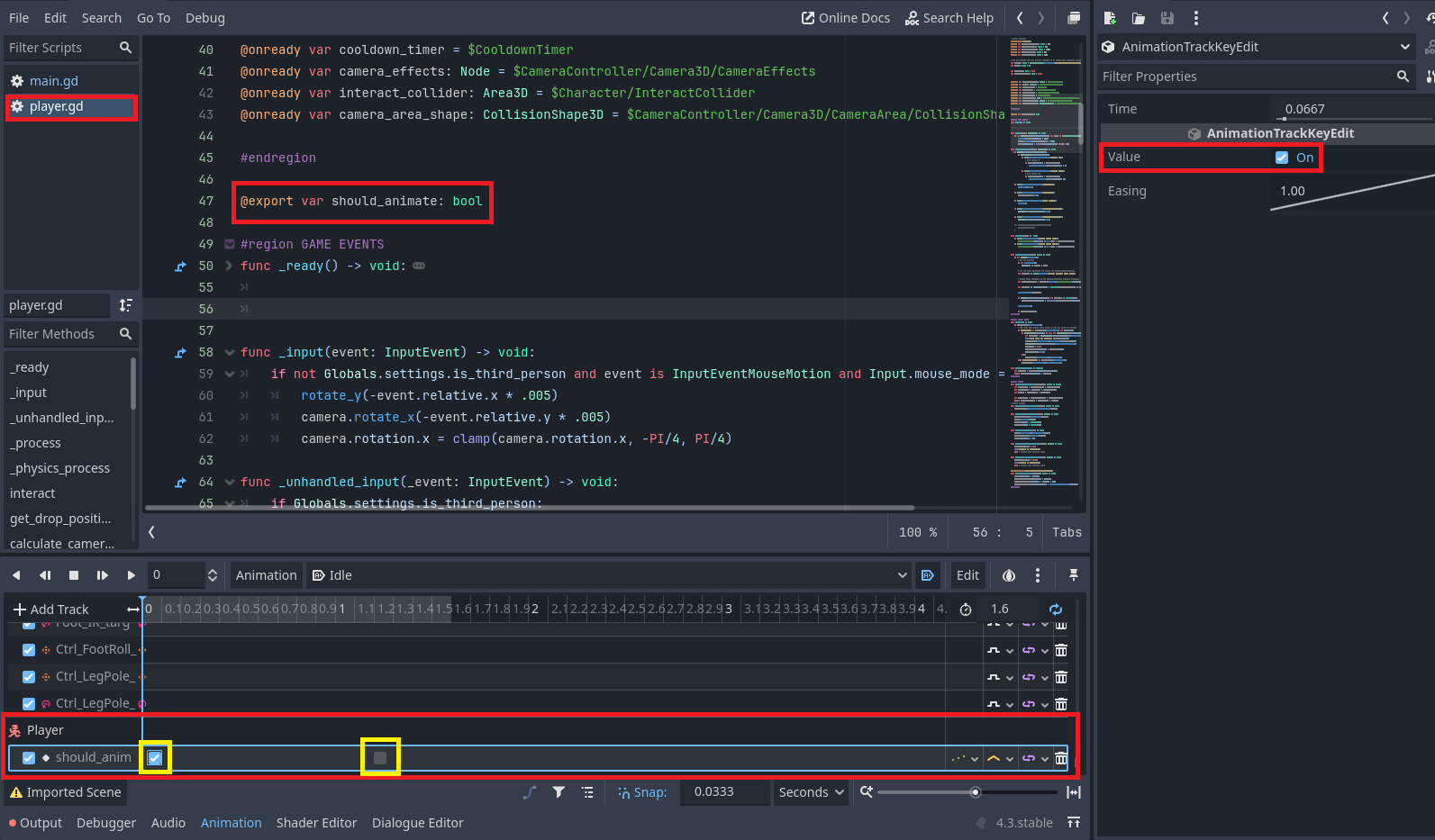This screenshot has height=840, width=1435.
Task: Open AnimationTrackKeyEdit object dropdown
Action: 1257,47
